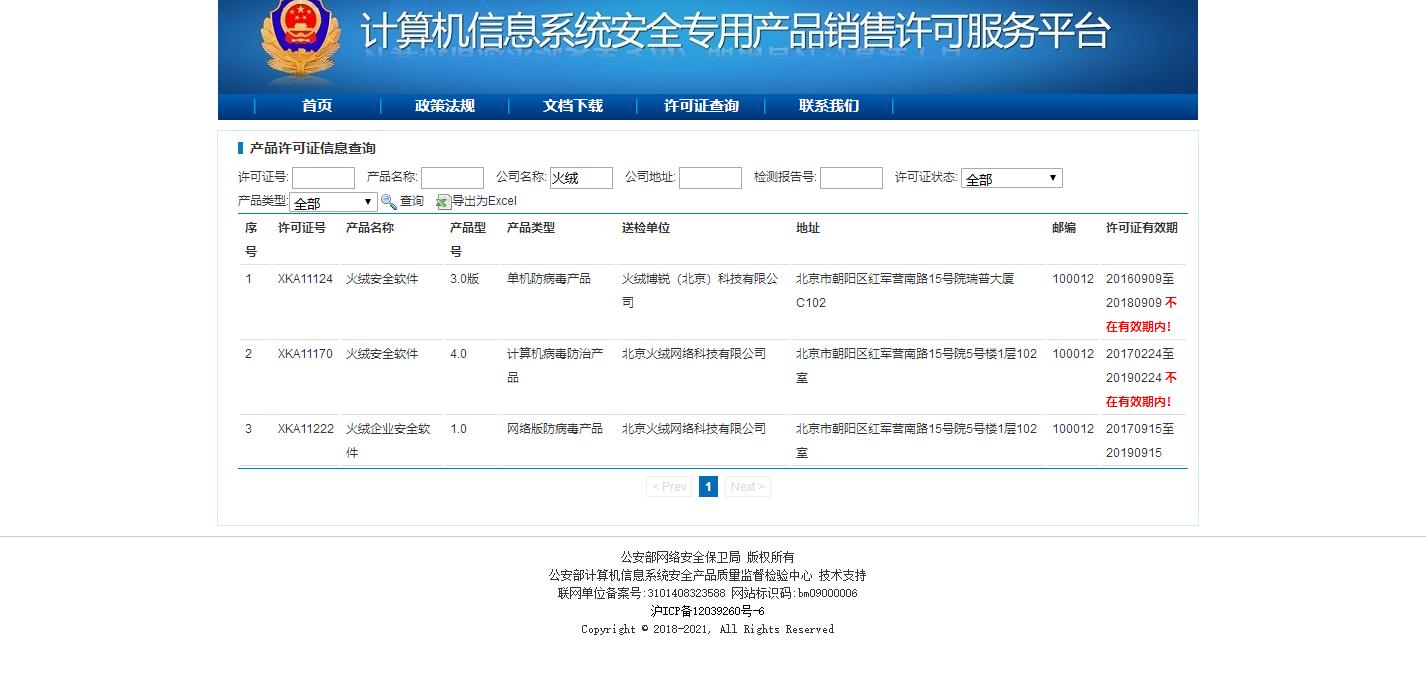Click 导出为Excel link

(484, 202)
